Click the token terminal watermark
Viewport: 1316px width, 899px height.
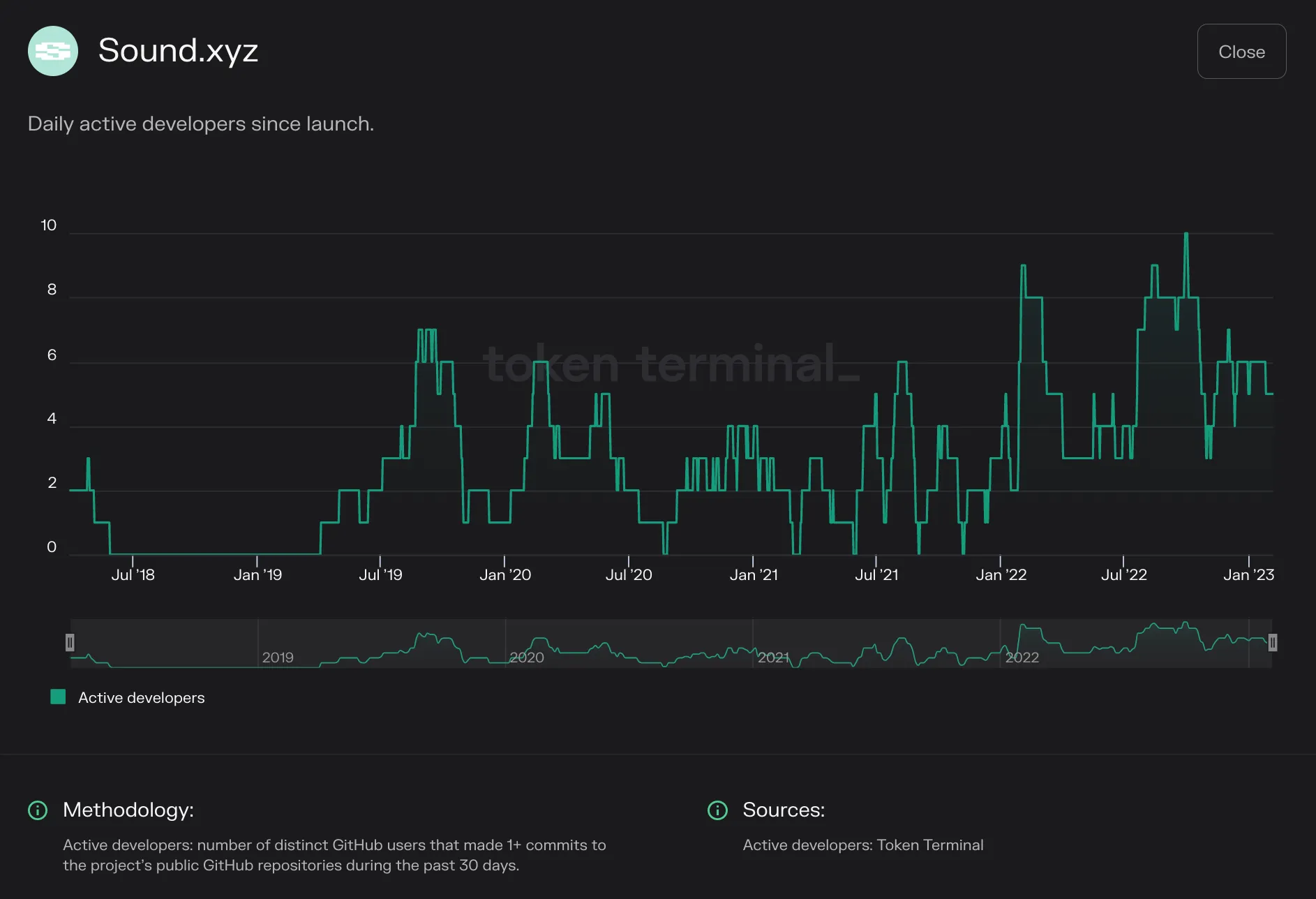671,363
